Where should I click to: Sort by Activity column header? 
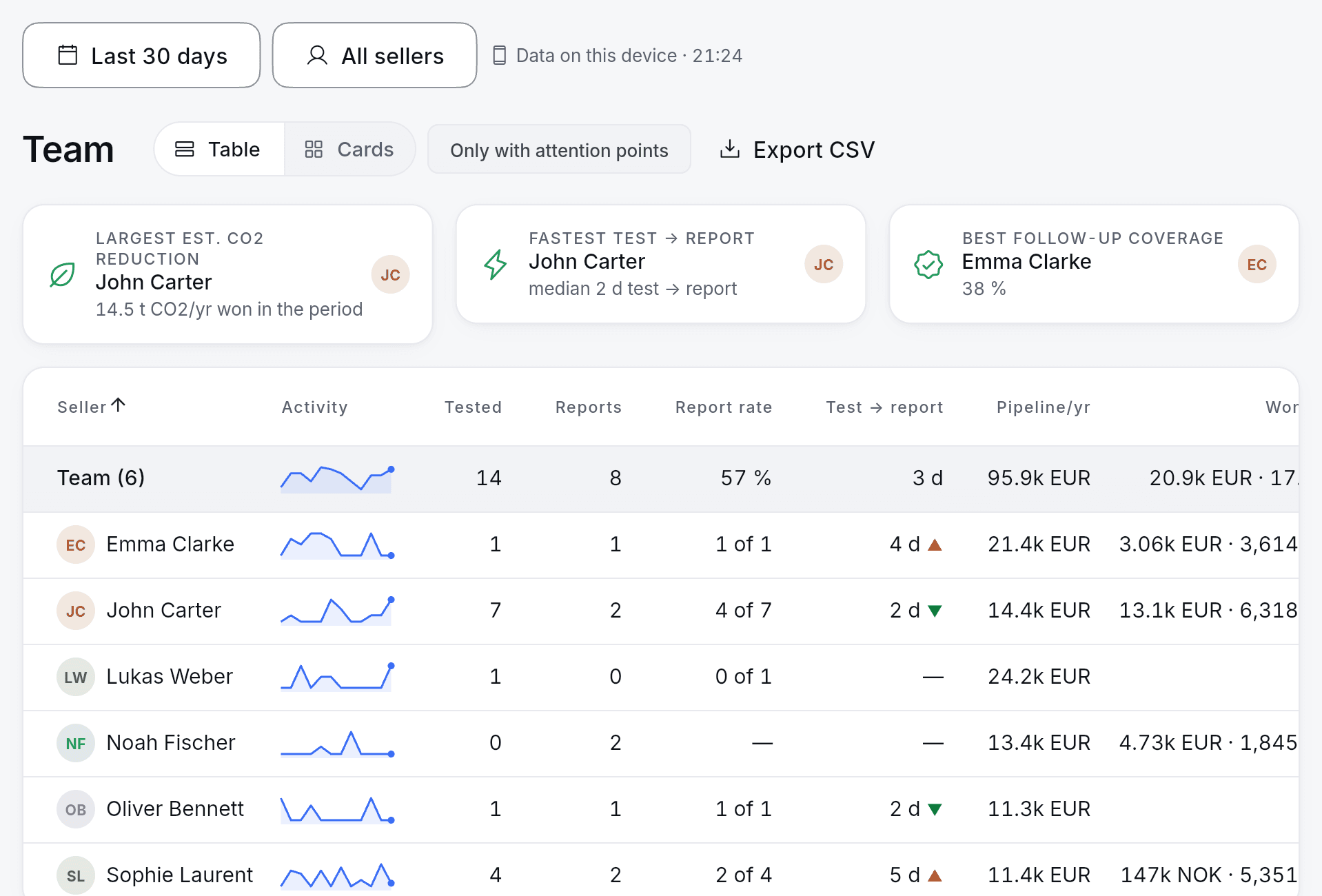314,407
